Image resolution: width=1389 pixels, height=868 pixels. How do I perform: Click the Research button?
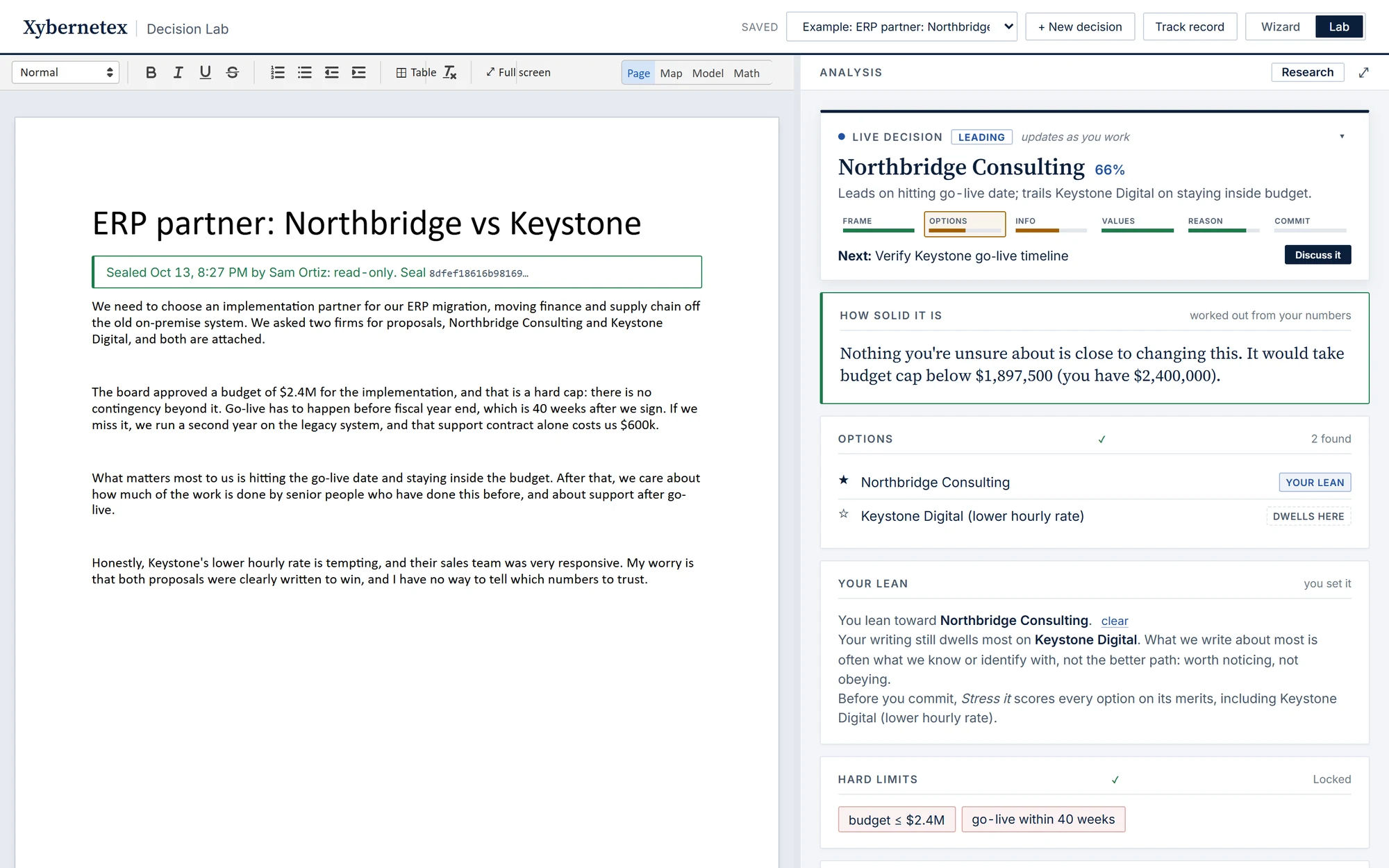tap(1307, 72)
